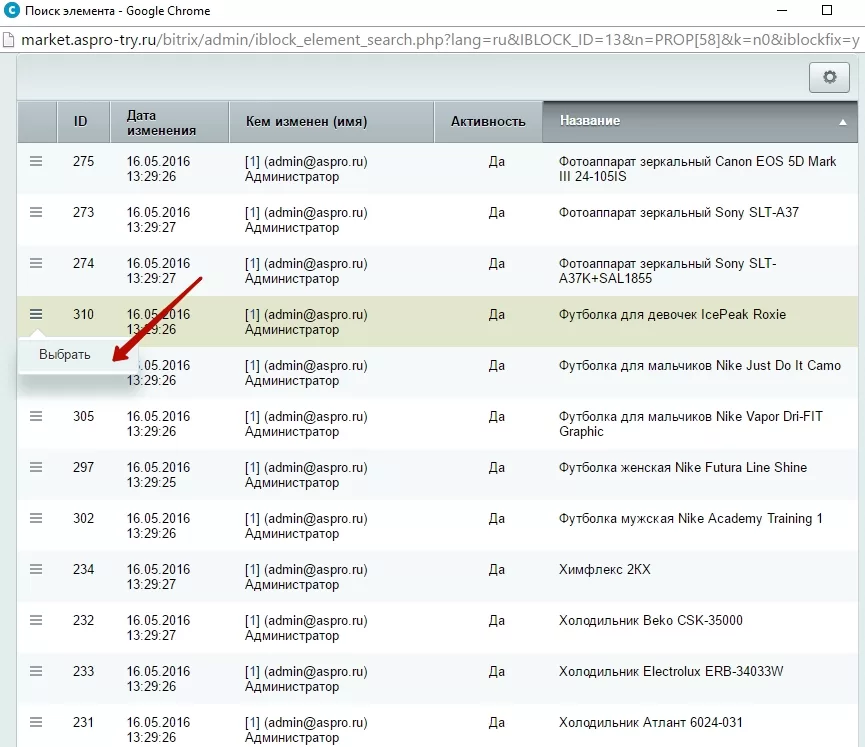Click 'Да' activity cell in row 234
Viewport: 865px width, 747px height.
[x=496, y=569]
